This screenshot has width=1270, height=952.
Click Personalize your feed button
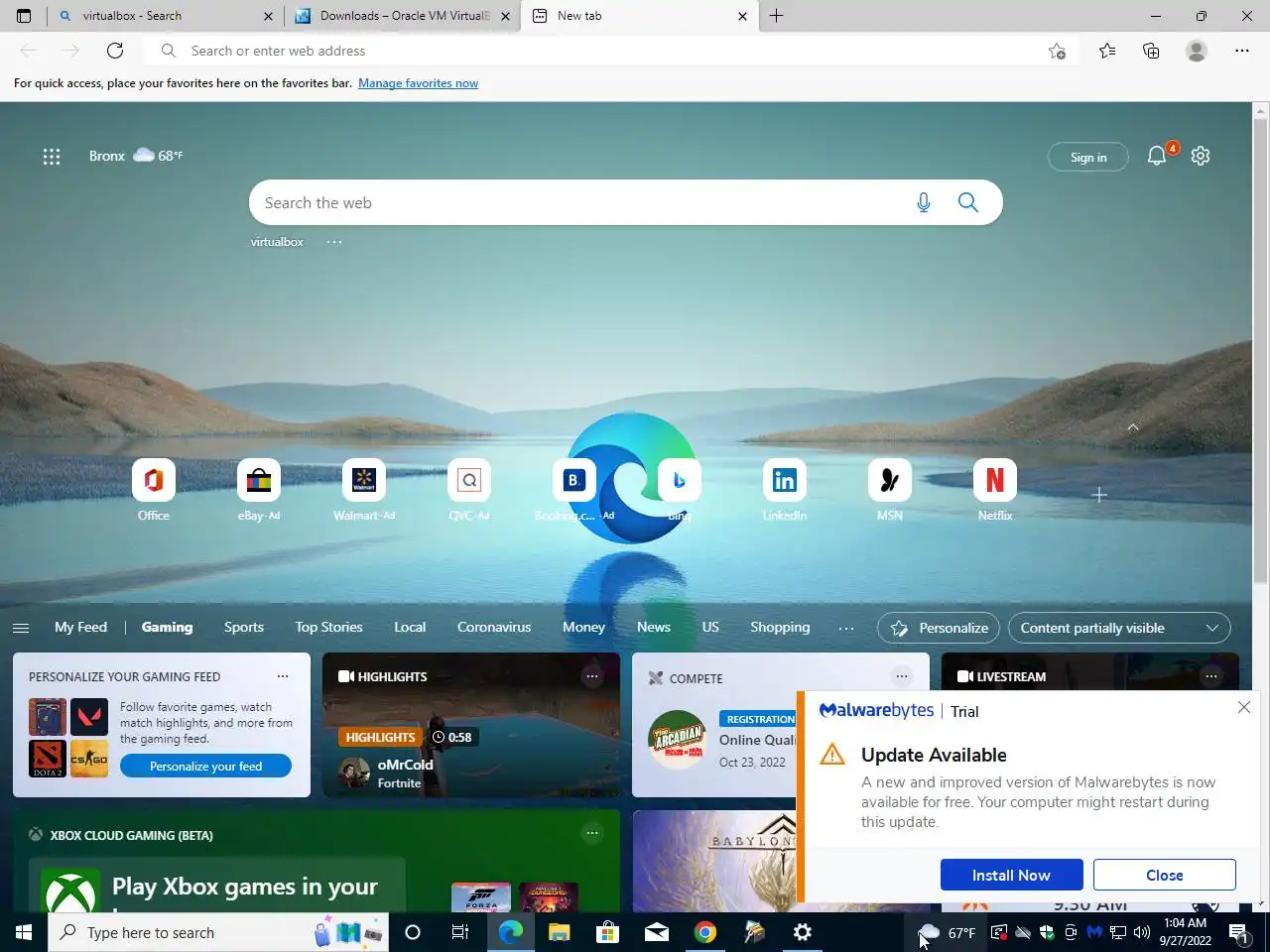pos(205,766)
